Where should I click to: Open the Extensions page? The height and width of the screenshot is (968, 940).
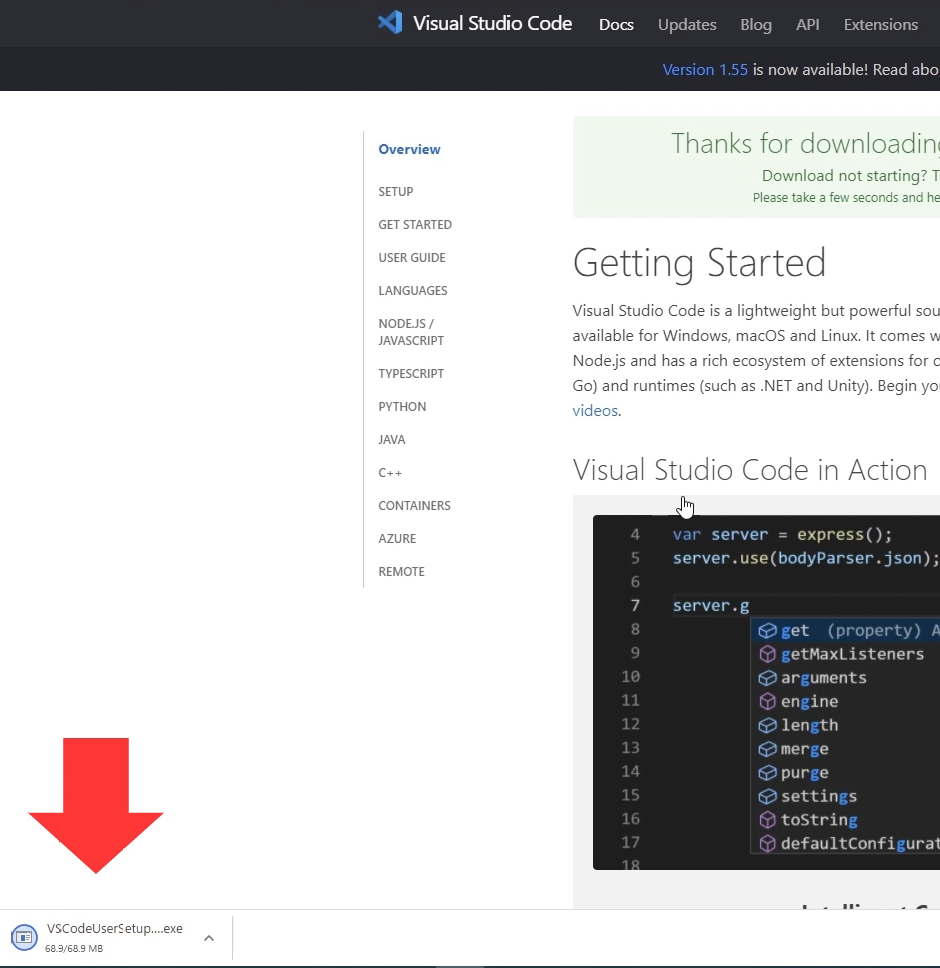[x=881, y=24]
